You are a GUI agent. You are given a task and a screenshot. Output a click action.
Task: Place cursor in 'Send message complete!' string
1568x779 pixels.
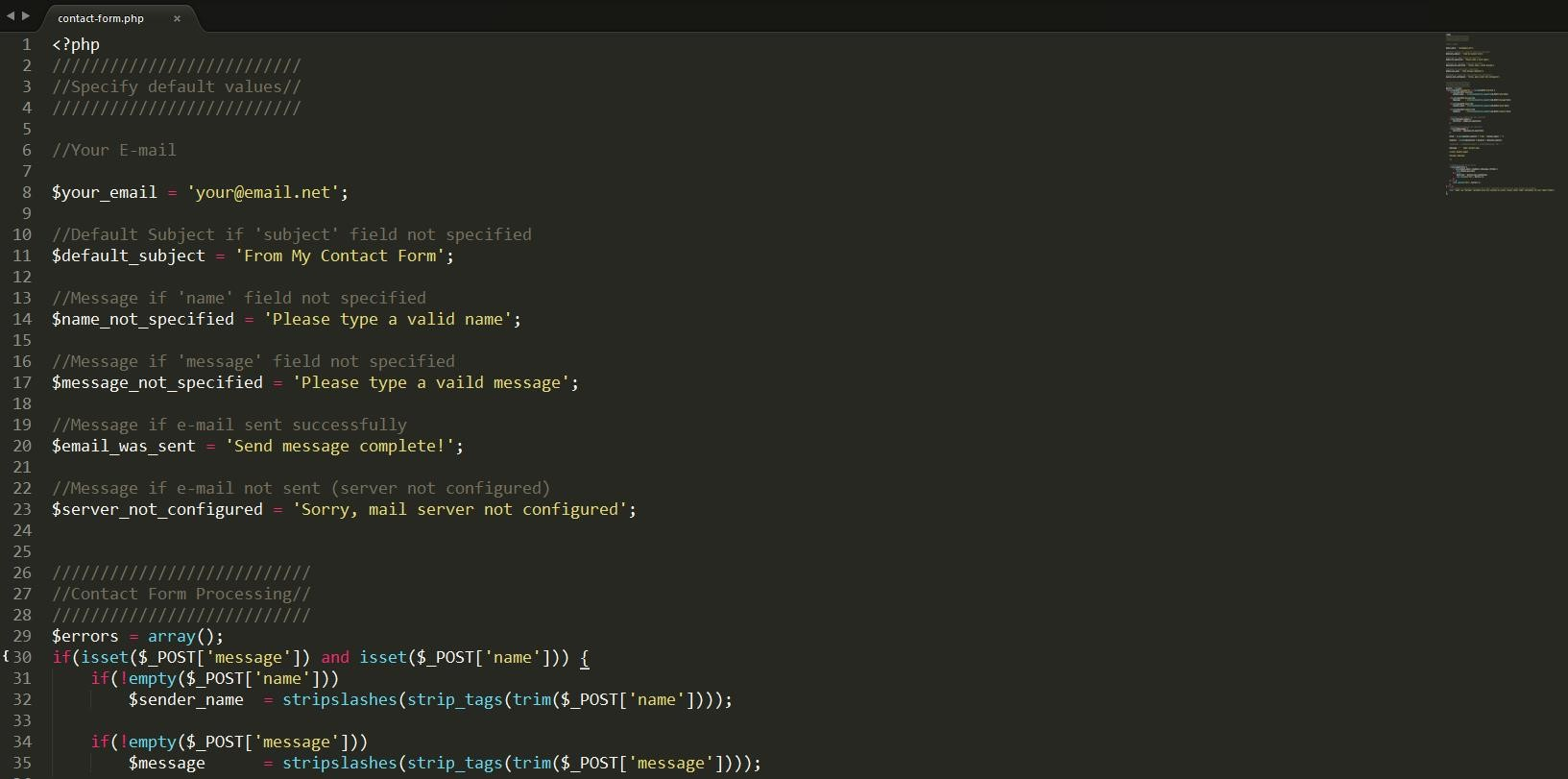340,446
